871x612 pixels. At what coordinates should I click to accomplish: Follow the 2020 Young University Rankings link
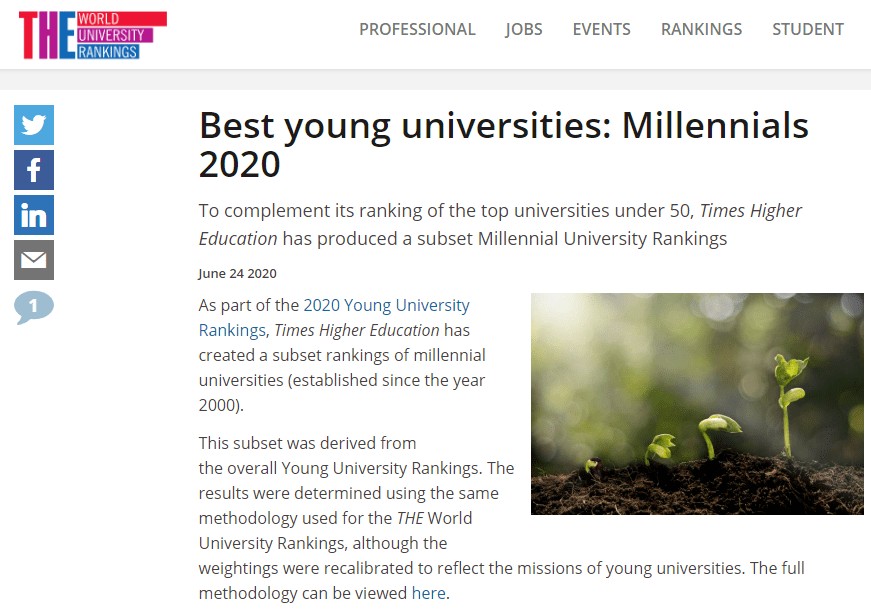coord(334,318)
